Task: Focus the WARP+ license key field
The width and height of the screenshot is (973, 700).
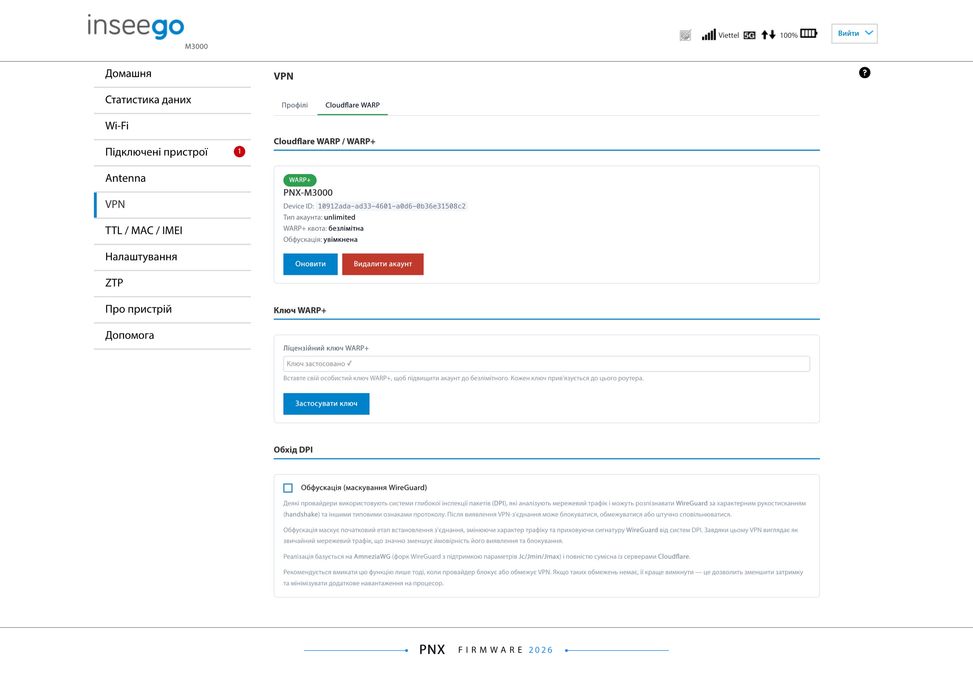Action: (x=546, y=364)
